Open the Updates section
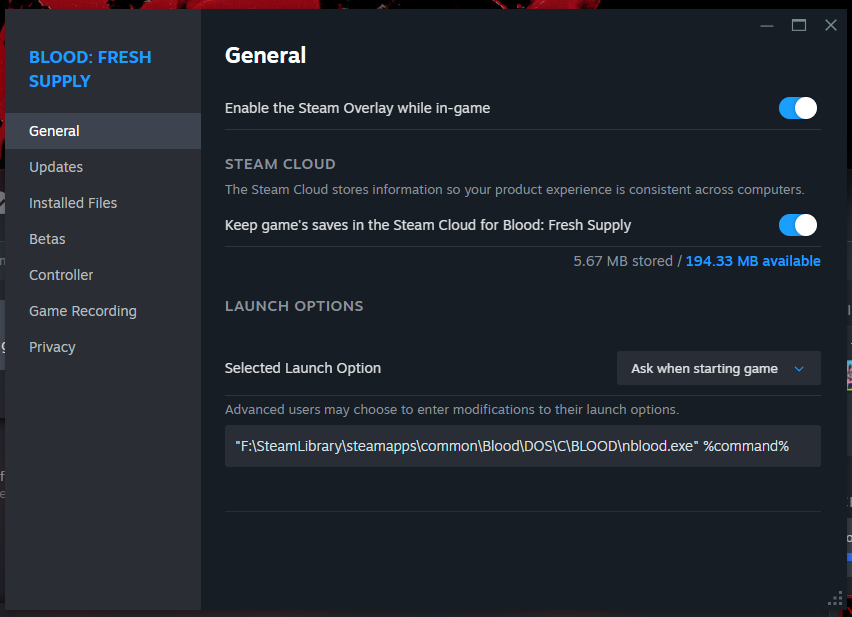Viewport: 852px width, 617px height. click(56, 167)
